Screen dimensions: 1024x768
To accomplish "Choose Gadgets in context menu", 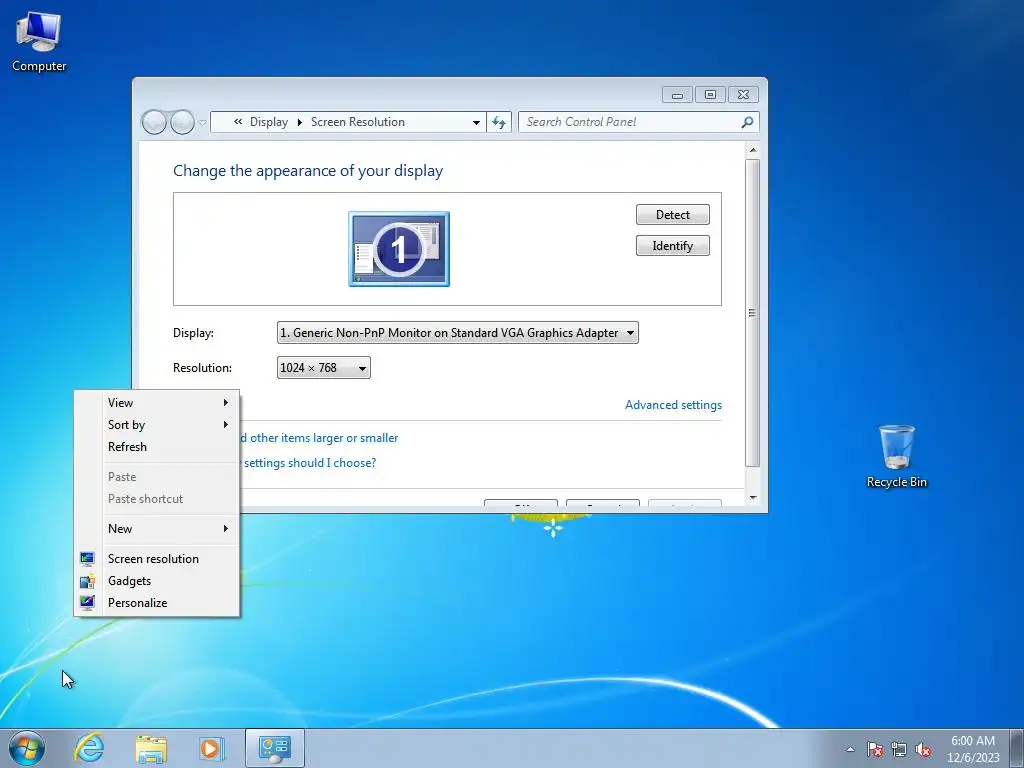I will (157, 581).
